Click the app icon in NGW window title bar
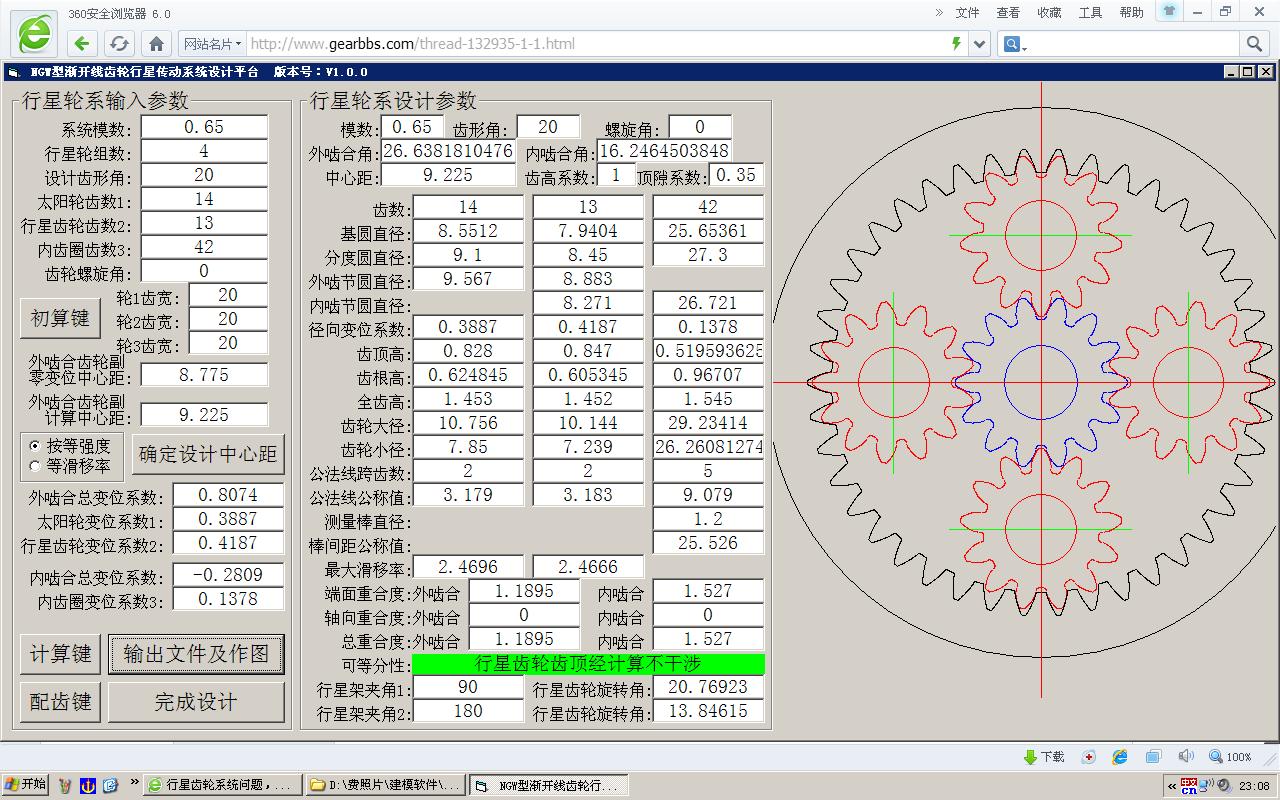This screenshot has height=800, width=1280. [13, 72]
